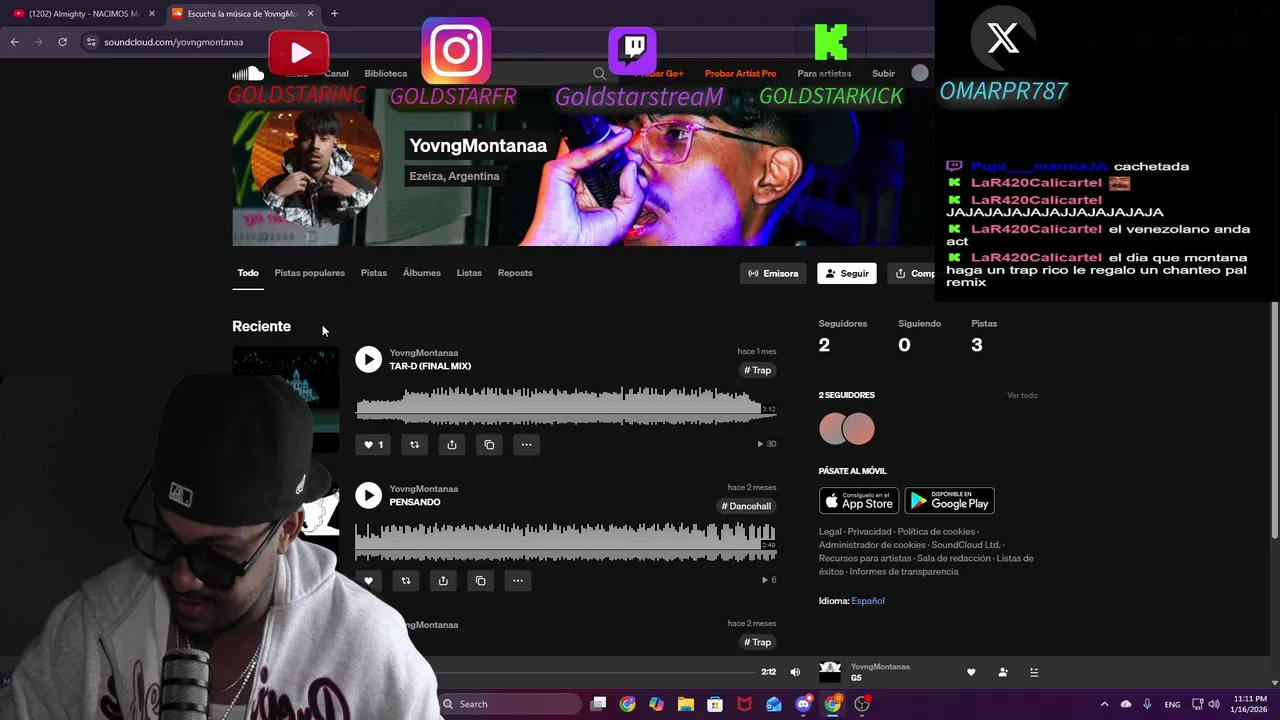Click the Trap tag on TAR-D track
Screen dimensions: 1280x720
pos(758,370)
